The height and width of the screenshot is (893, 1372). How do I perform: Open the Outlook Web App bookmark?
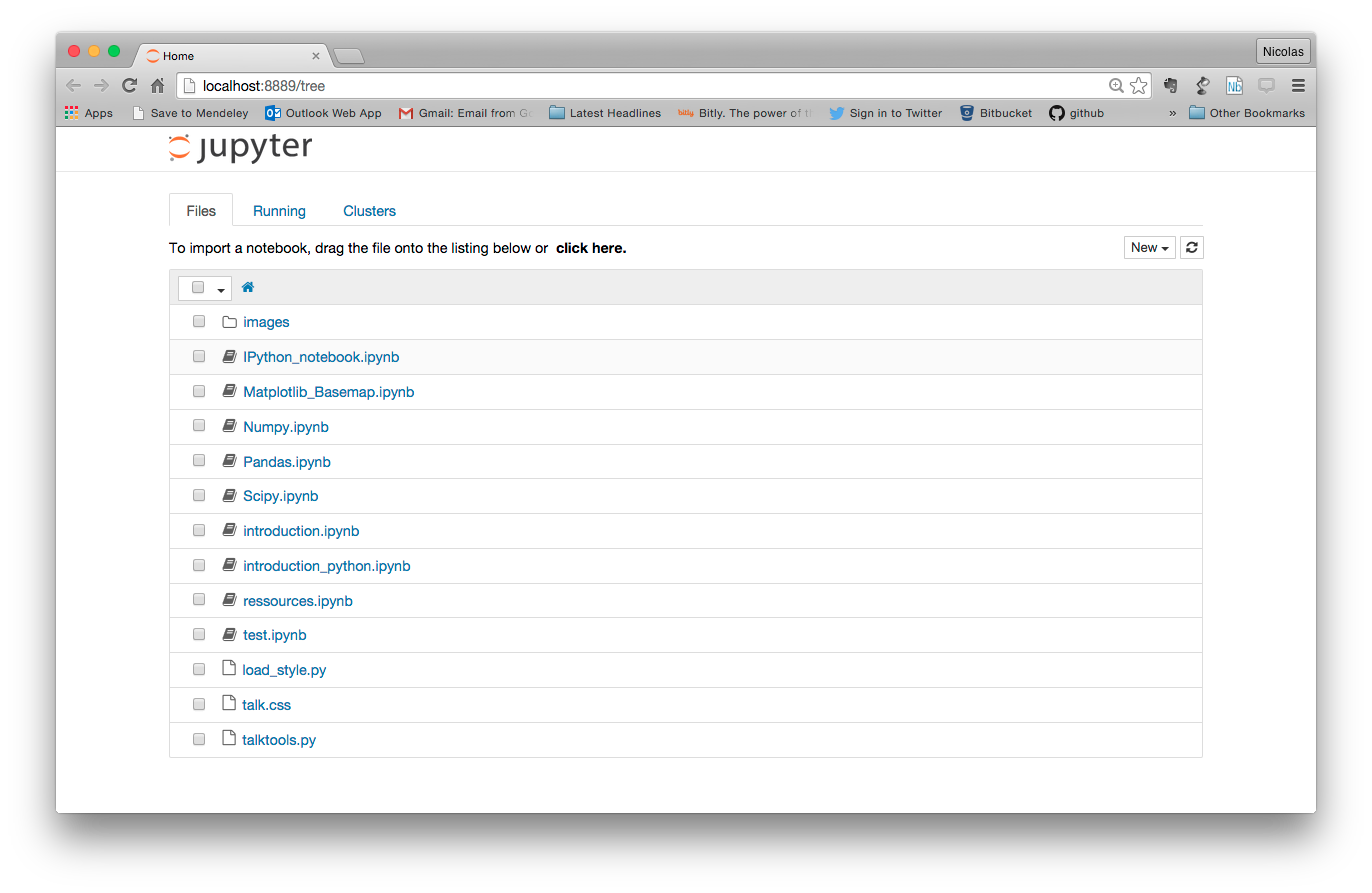323,113
